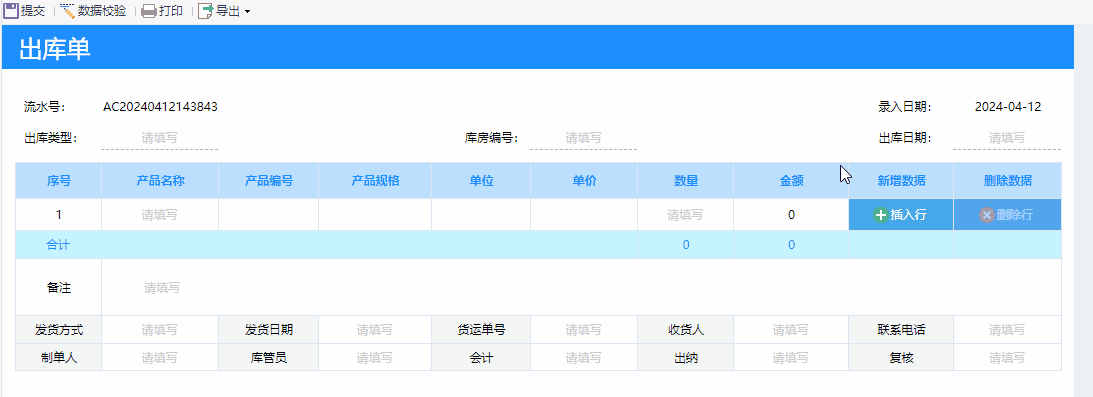Click the 产品编号 cell in row 1
Image resolution: width=1093 pixels, height=397 pixels.
tap(268, 215)
